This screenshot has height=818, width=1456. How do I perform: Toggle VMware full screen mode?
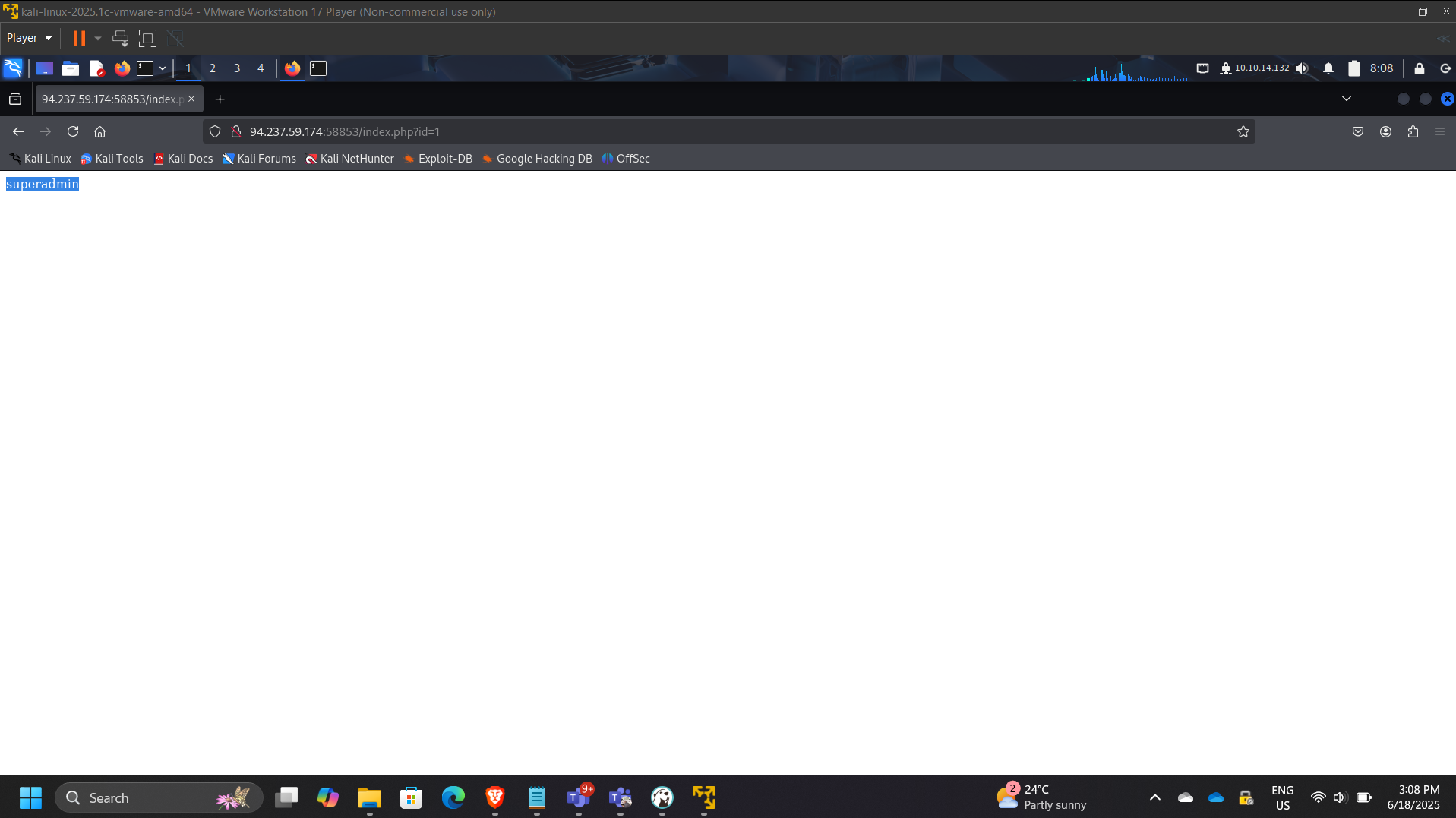pos(147,38)
